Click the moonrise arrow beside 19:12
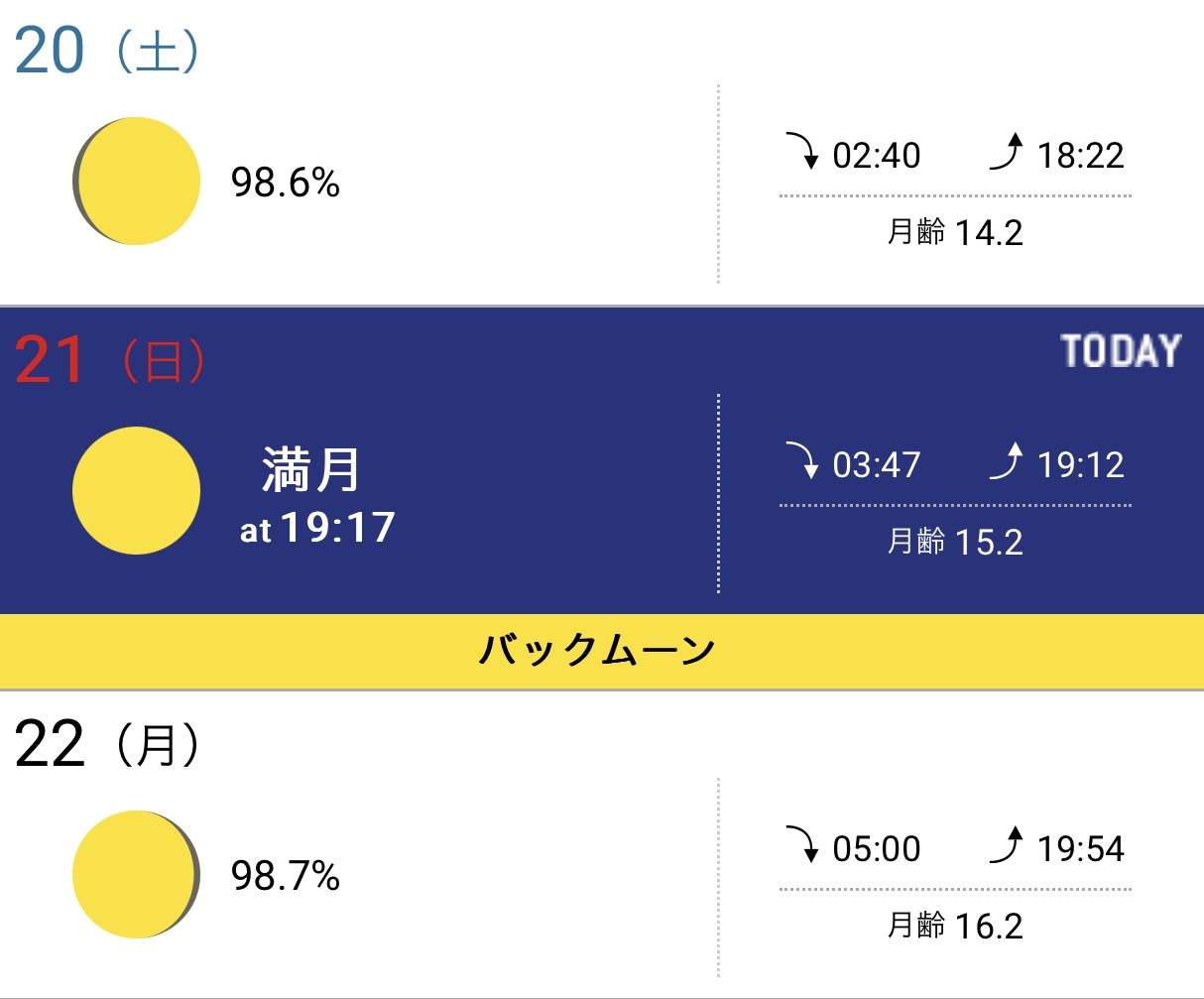This screenshot has height=999, width=1204. tap(1006, 462)
